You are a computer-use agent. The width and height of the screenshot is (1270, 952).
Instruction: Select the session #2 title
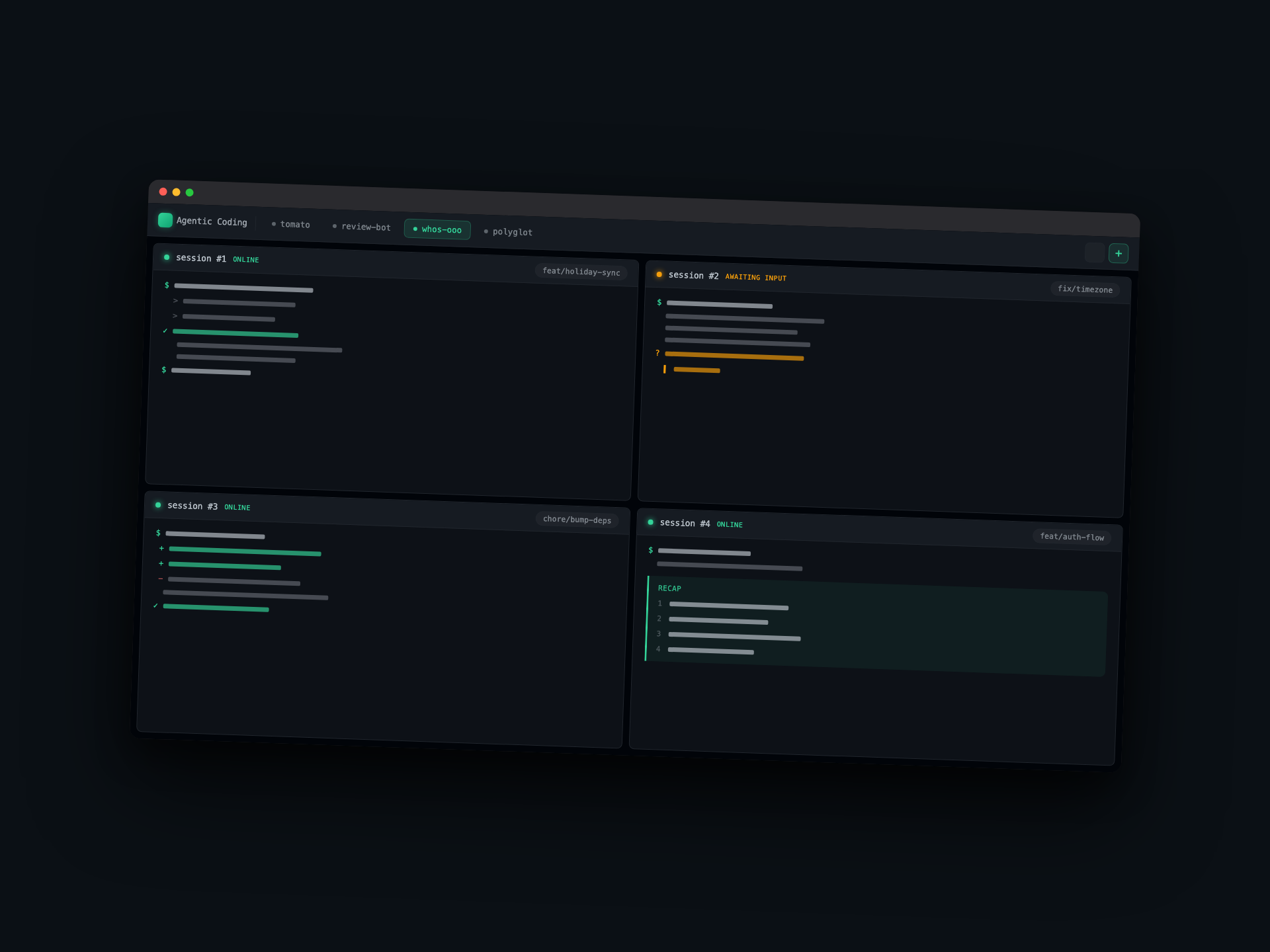693,276
